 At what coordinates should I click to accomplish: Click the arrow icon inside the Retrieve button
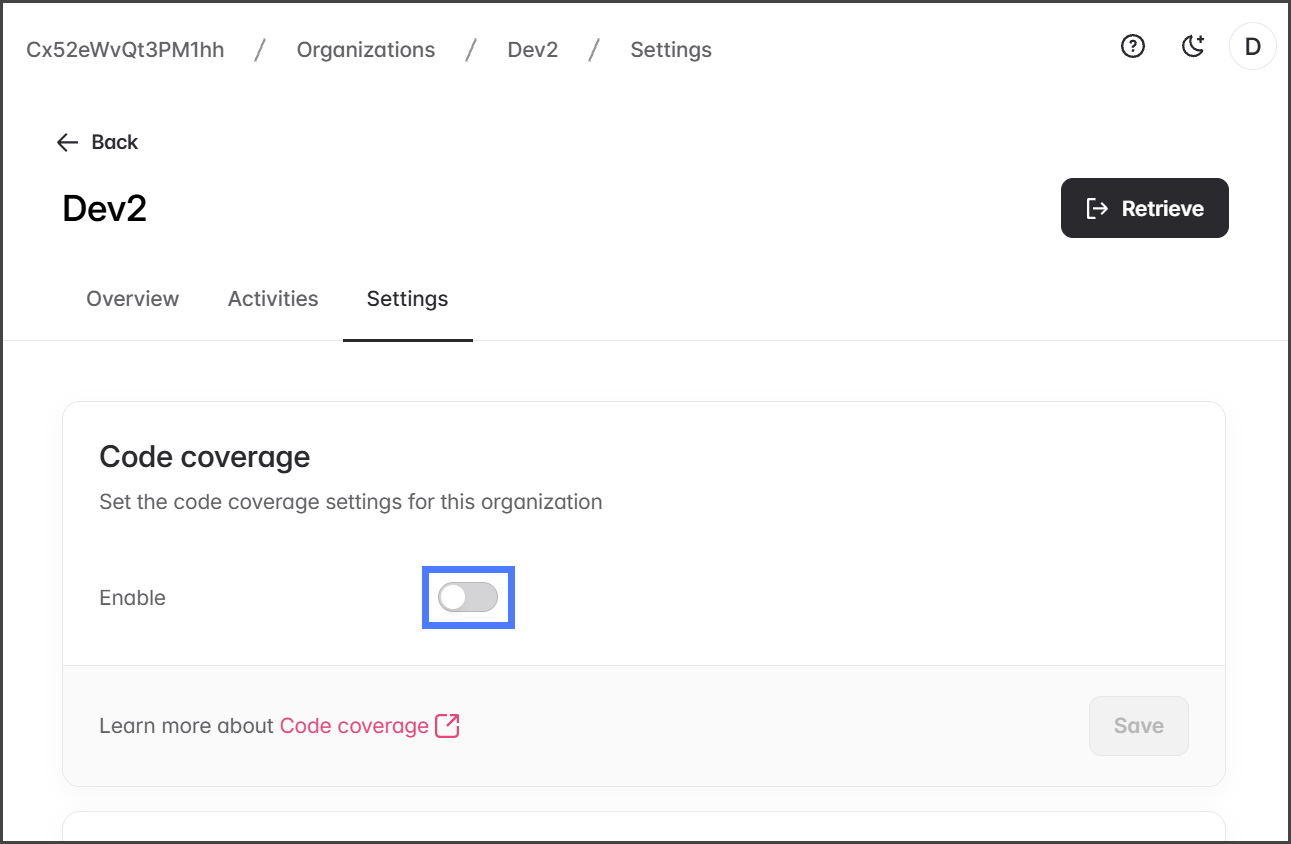pos(1097,208)
